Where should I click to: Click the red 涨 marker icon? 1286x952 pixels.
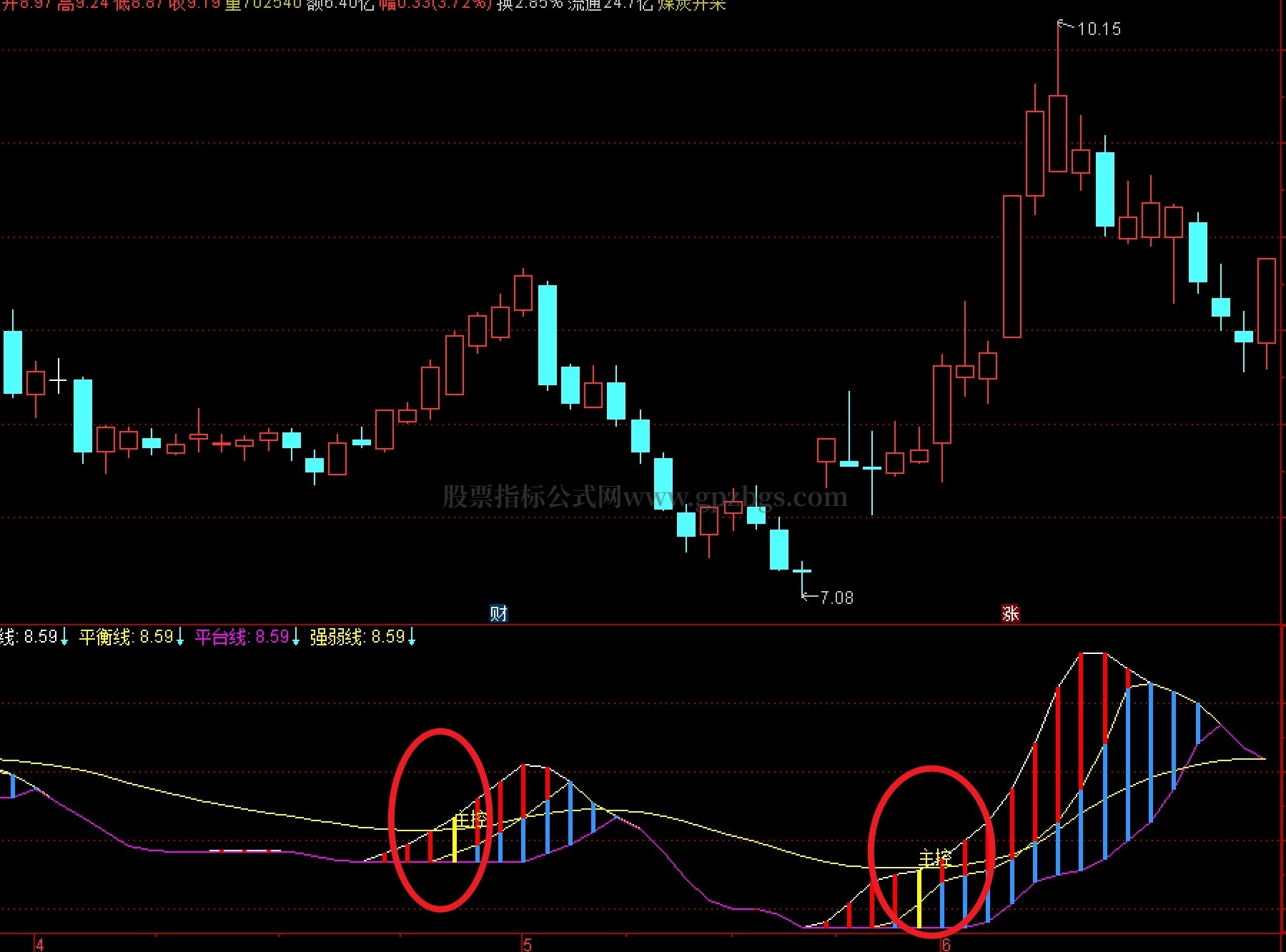point(1010,613)
